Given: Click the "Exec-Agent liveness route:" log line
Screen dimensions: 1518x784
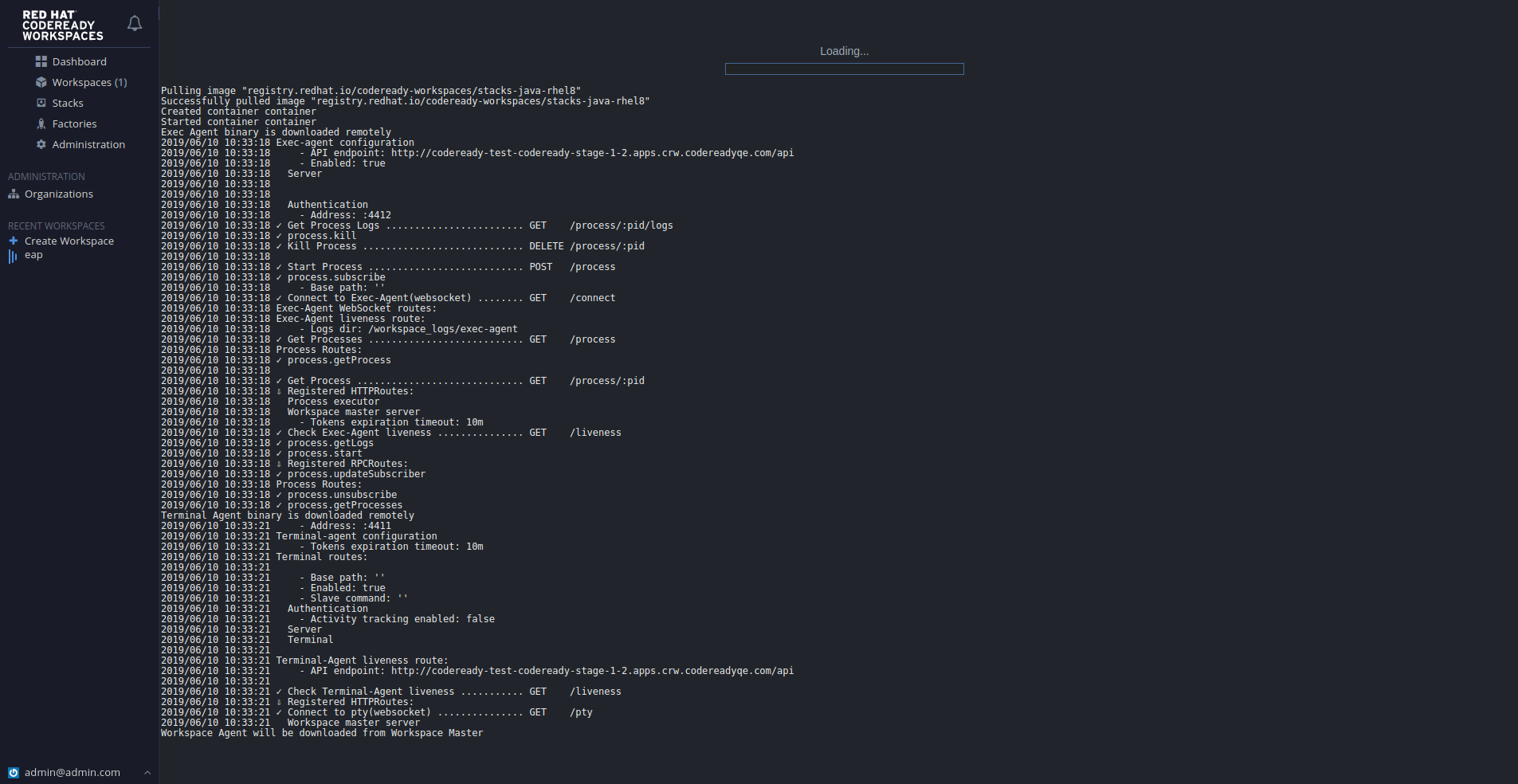Looking at the screenshot, I should coord(293,319).
